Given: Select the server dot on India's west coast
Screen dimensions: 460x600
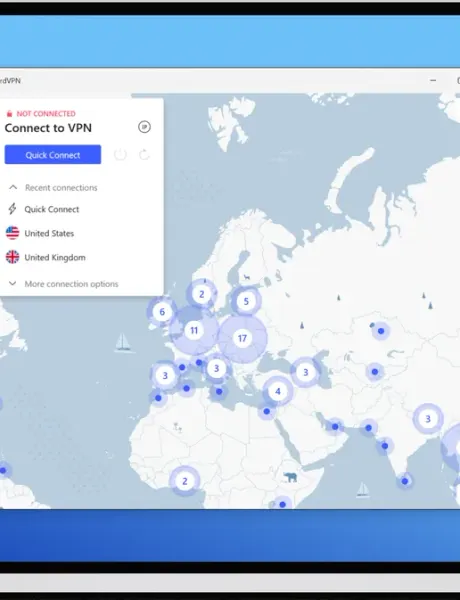Looking at the screenshot, I should (x=385, y=446).
